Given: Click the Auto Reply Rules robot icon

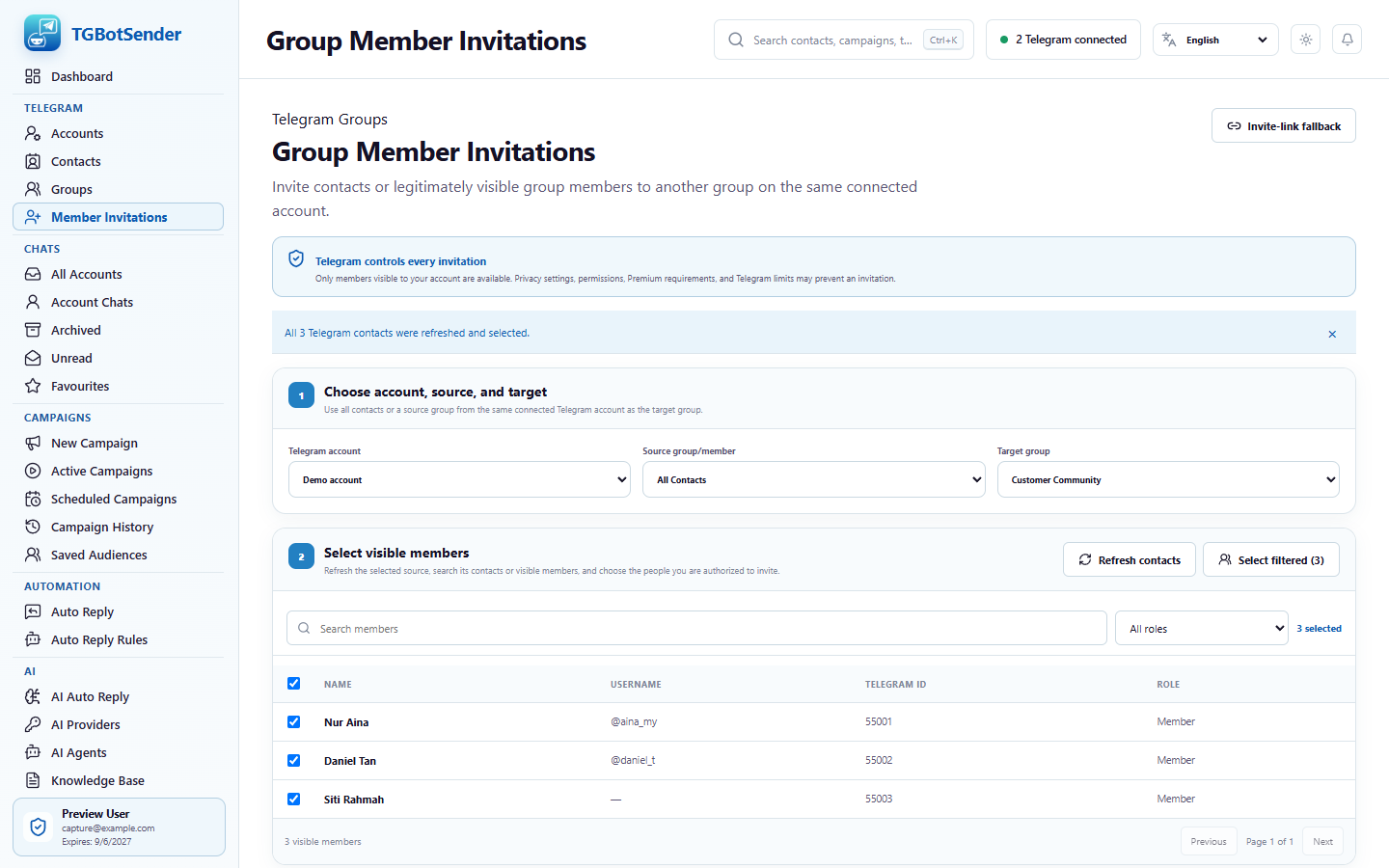Looking at the screenshot, I should point(33,639).
